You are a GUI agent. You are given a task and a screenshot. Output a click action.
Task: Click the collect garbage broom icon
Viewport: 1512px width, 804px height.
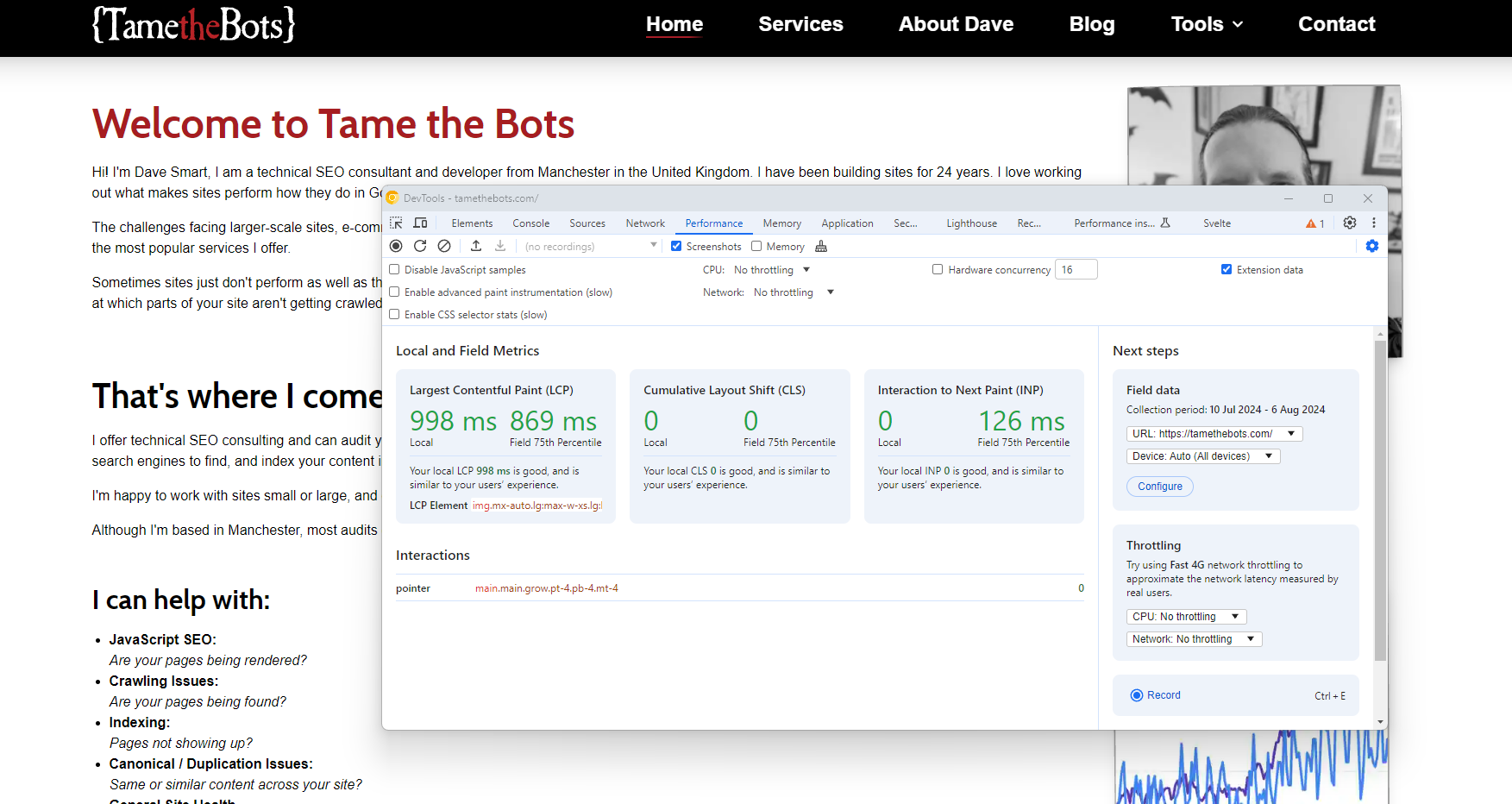(x=821, y=247)
